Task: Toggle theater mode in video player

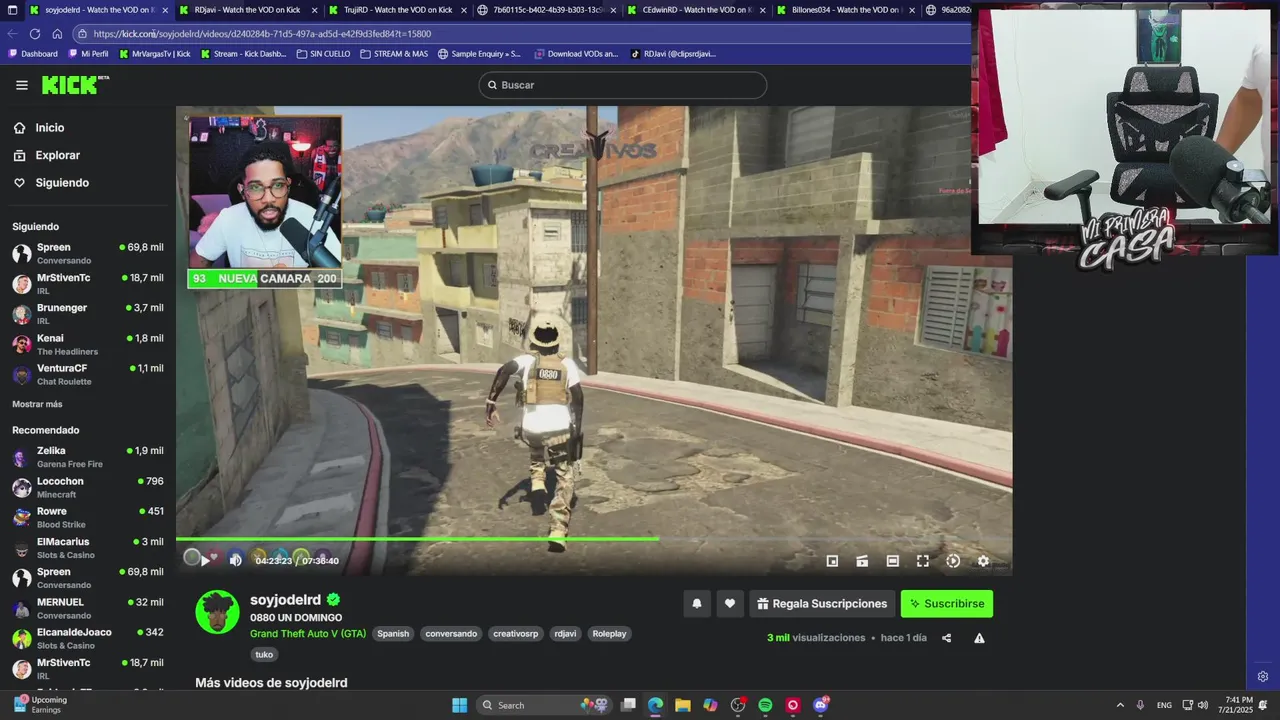Action: pyautogui.click(x=893, y=561)
